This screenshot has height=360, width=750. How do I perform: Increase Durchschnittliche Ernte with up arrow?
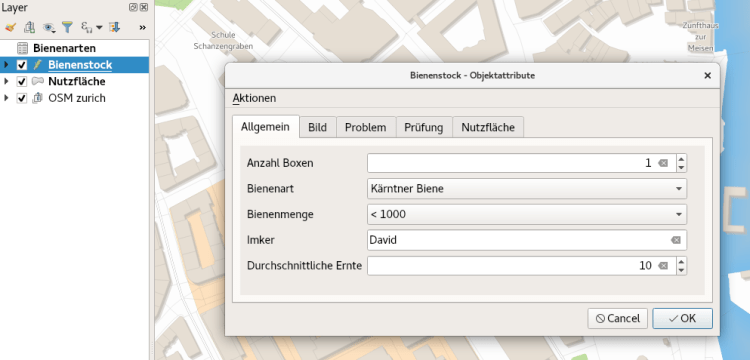click(x=682, y=261)
